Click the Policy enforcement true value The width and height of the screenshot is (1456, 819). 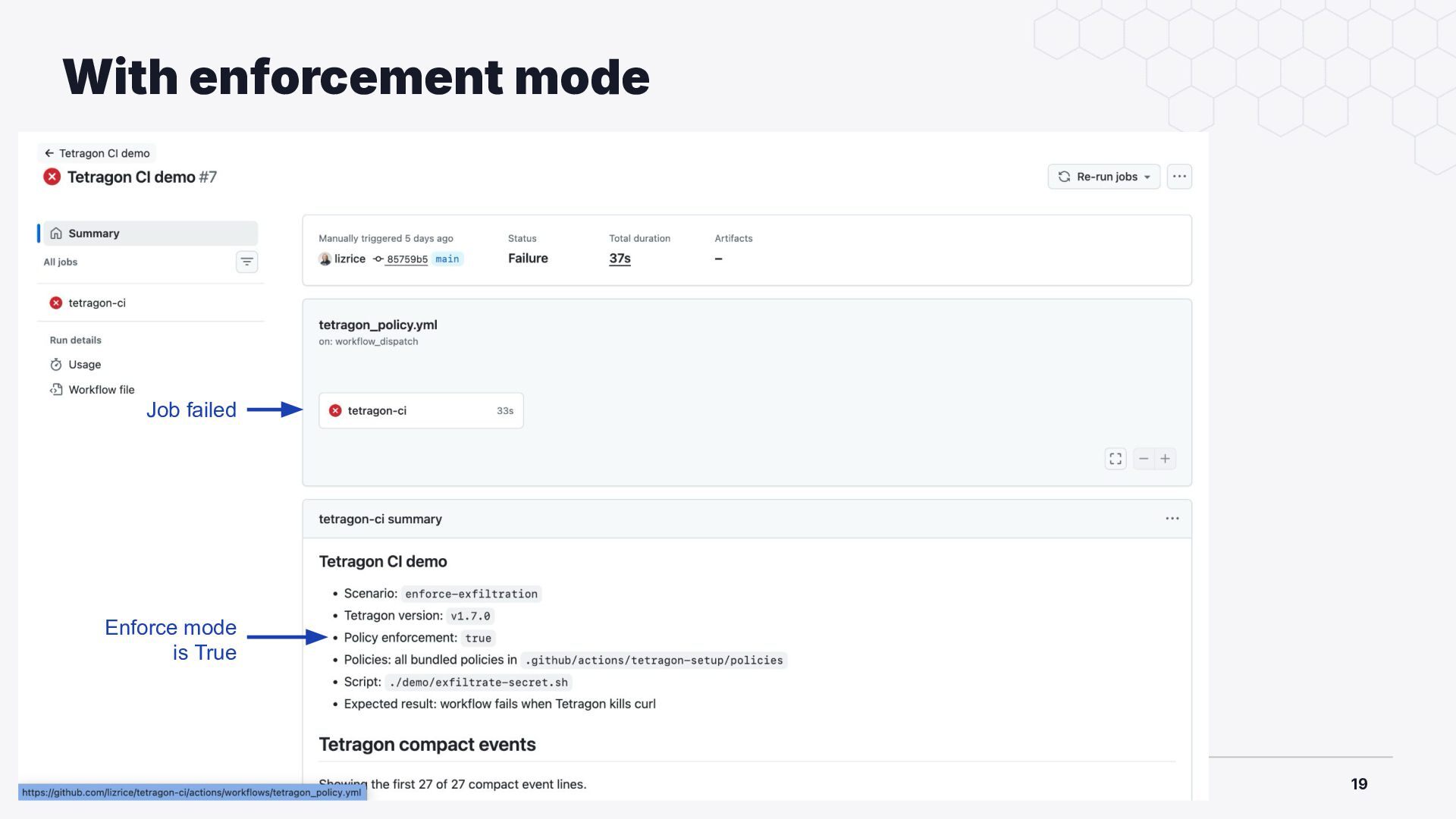click(x=478, y=638)
